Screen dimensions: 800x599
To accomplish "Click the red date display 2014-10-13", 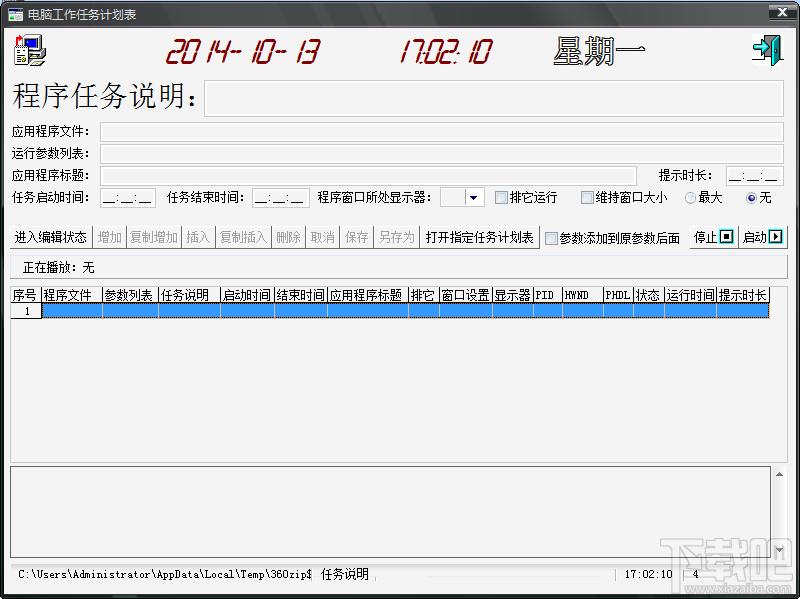I will [243, 52].
